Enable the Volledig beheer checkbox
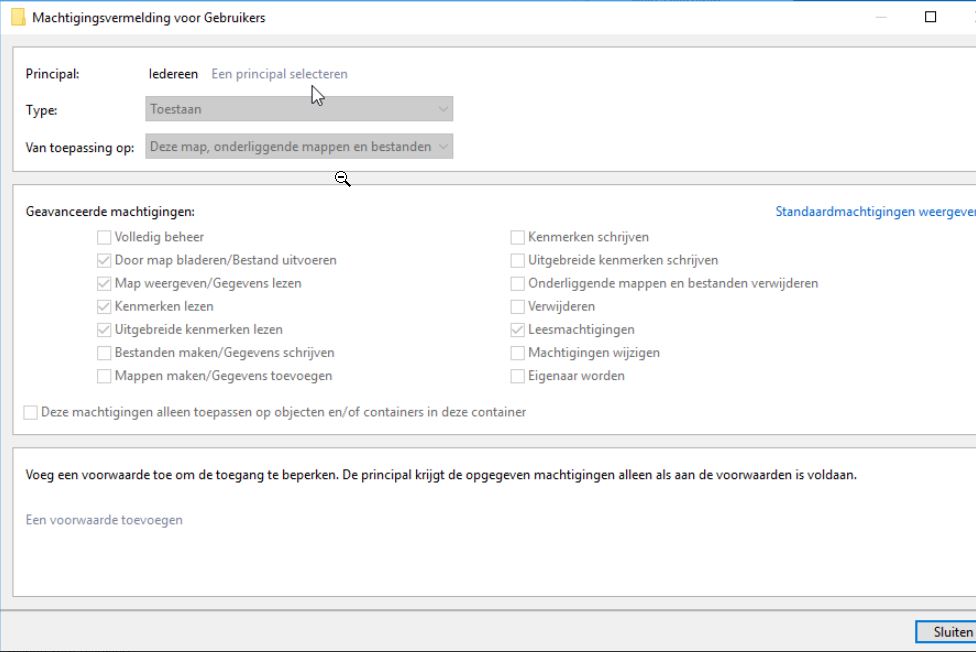 104,237
